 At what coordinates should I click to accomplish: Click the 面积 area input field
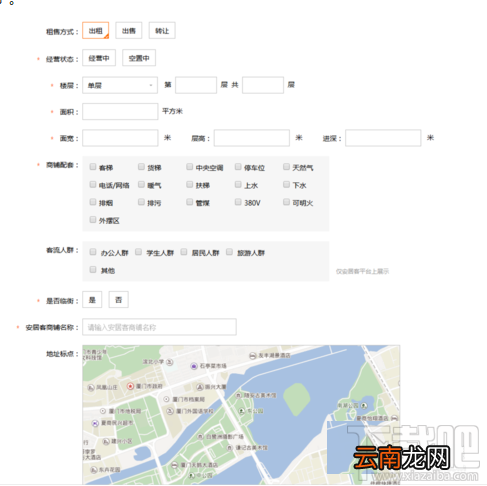[120, 111]
